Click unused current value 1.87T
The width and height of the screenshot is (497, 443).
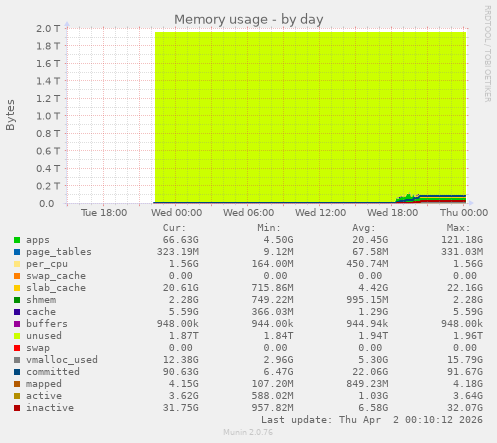click(x=183, y=336)
